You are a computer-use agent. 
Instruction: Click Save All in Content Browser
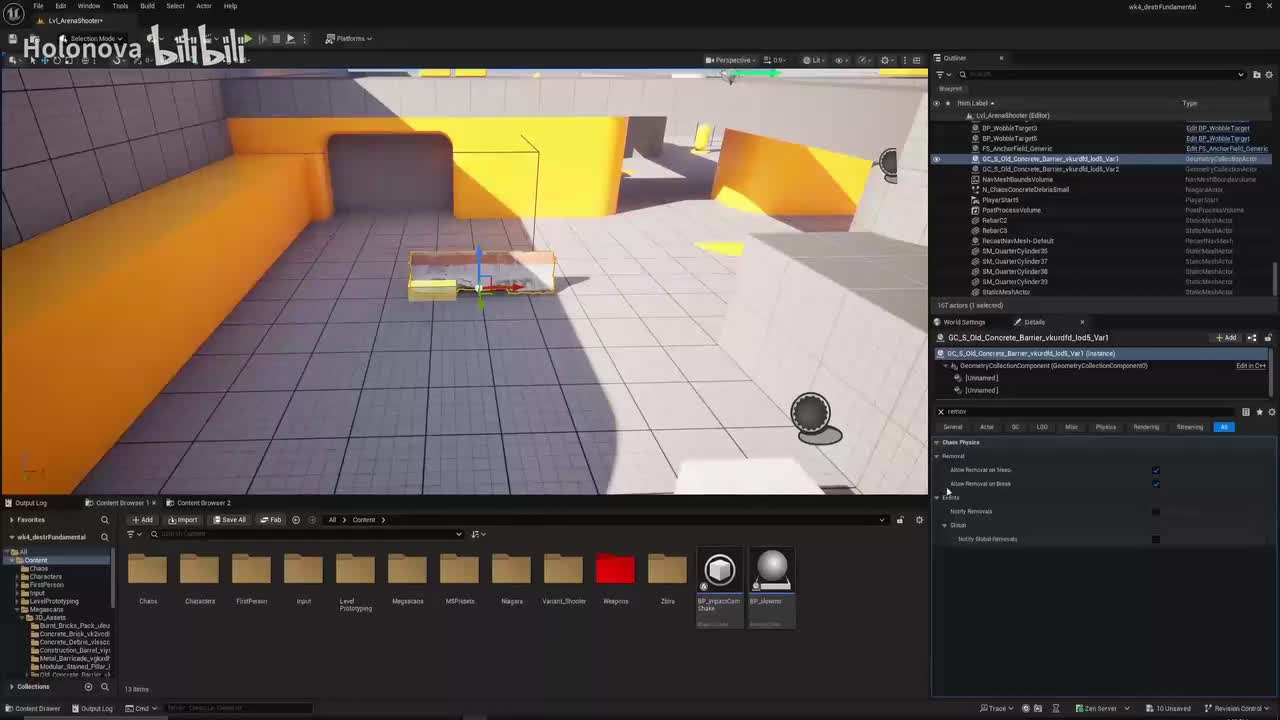[x=229, y=520]
